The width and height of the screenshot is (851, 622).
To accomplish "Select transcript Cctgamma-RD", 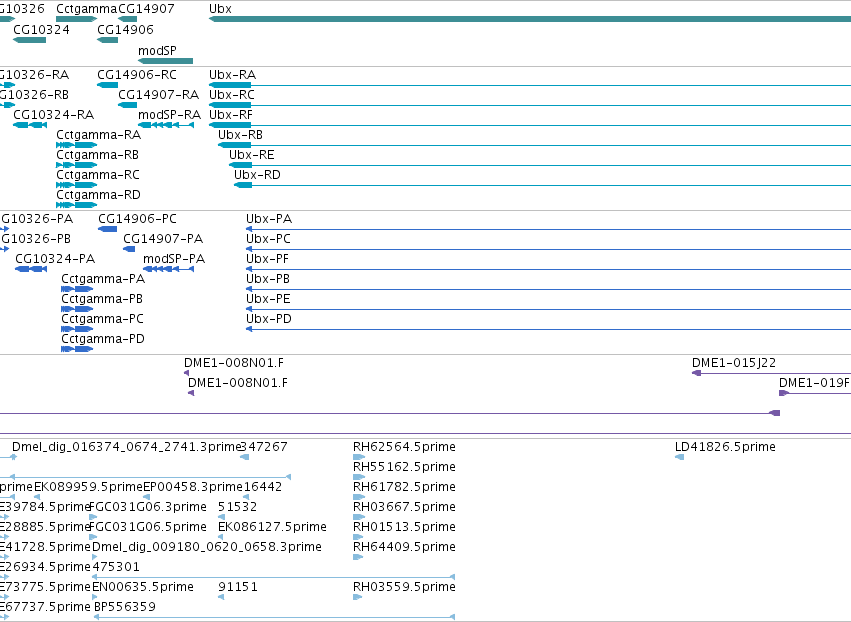I will (x=99, y=194).
